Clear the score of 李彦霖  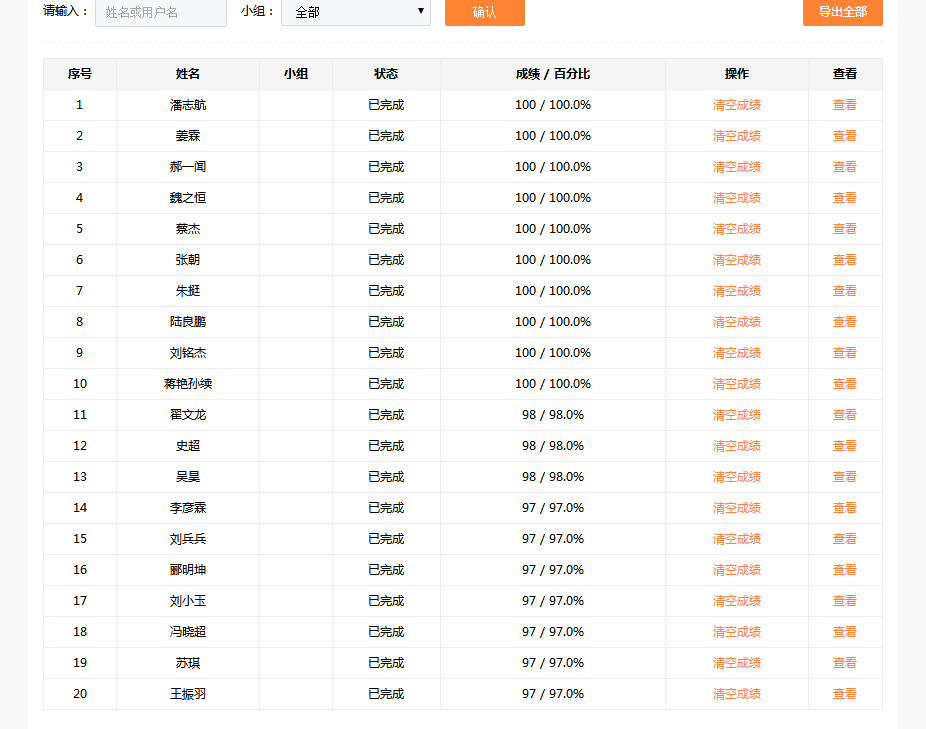coord(736,508)
